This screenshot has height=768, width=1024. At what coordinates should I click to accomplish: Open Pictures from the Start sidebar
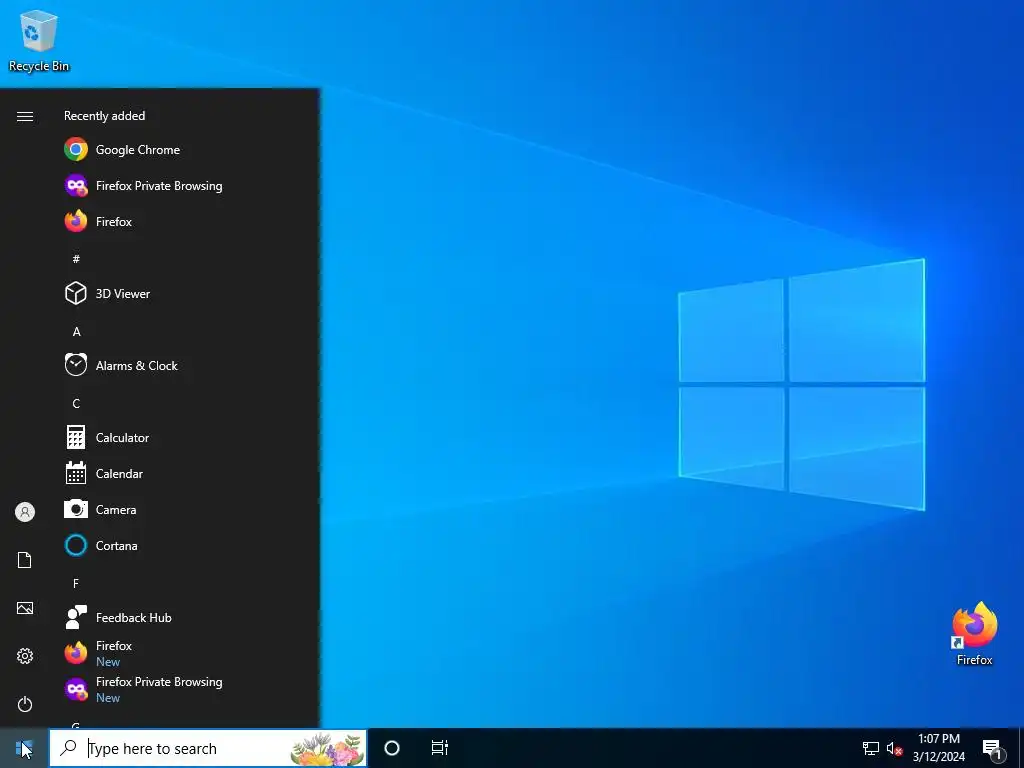point(25,608)
